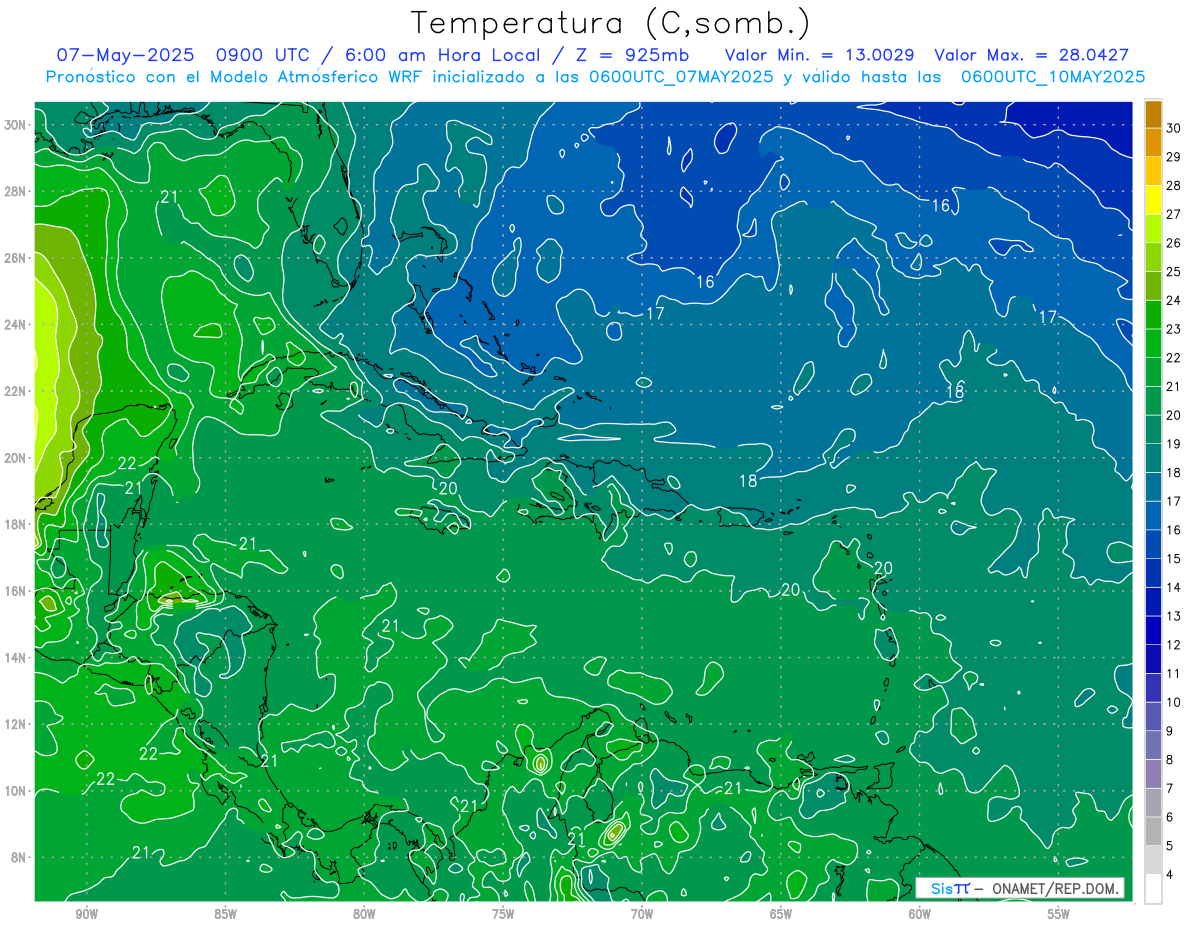
Task: Click the '18N' latitude label
Action: click(x=17, y=524)
